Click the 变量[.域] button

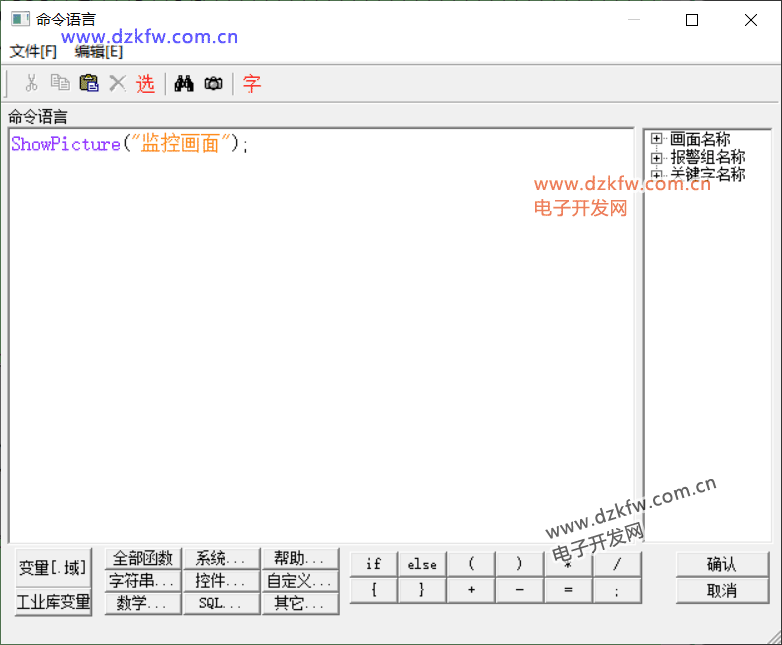pos(53,567)
